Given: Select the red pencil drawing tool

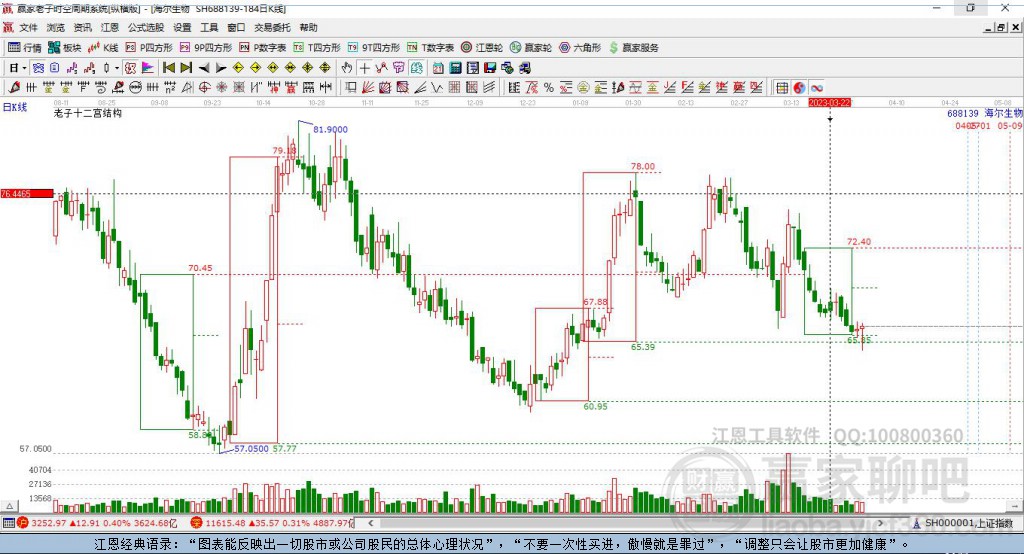Looking at the screenshot, I should pyautogui.click(x=14, y=88).
